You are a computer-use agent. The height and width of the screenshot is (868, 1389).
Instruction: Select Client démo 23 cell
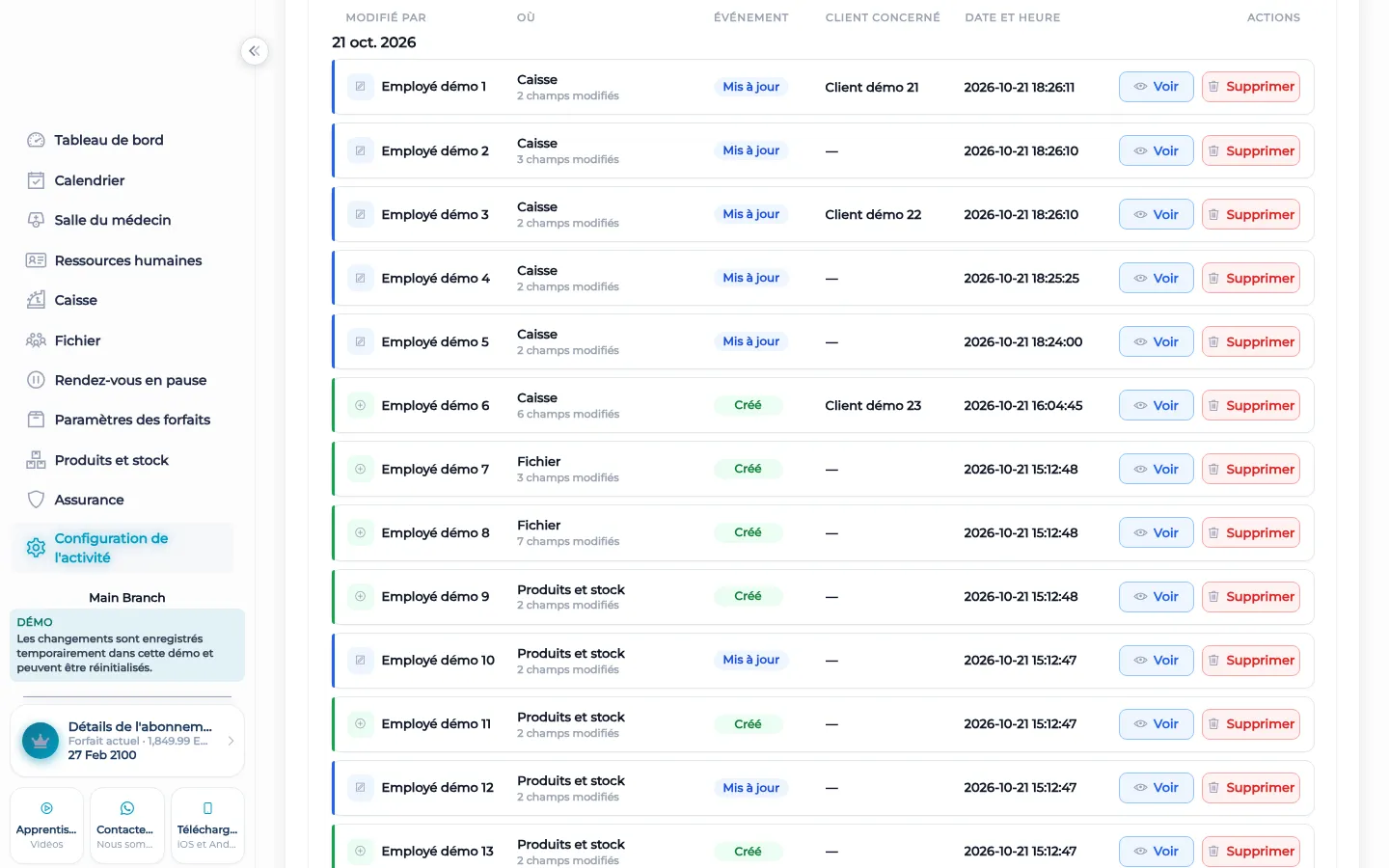click(x=873, y=405)
